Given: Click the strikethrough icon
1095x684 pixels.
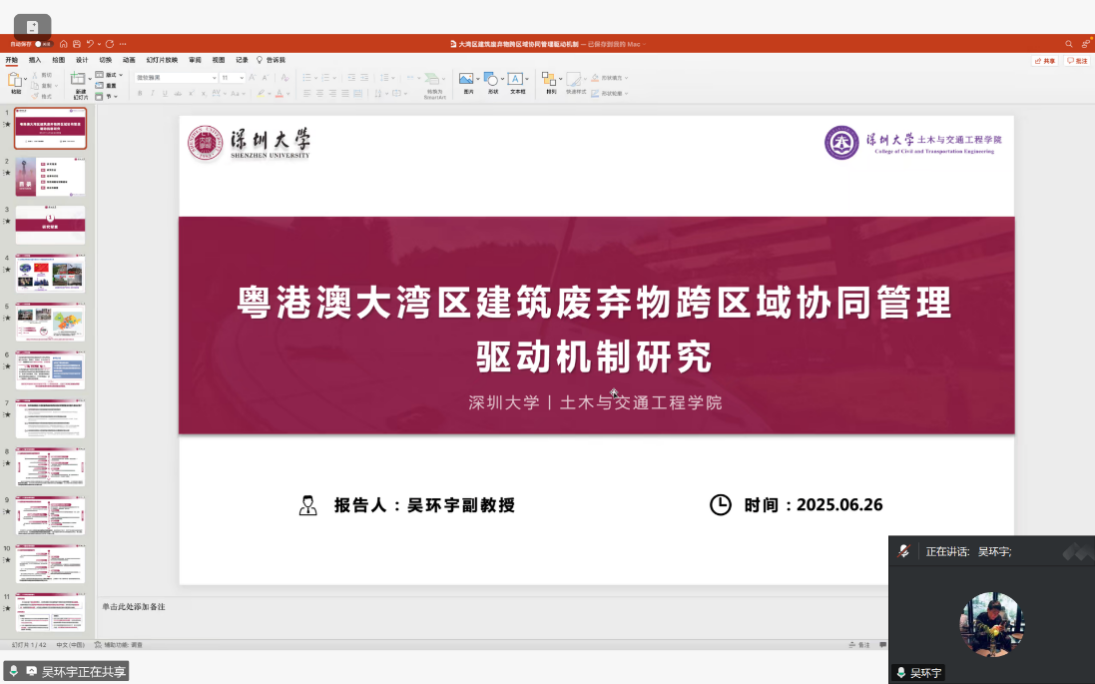Looking at the screenshot, I should click(178, 94).
